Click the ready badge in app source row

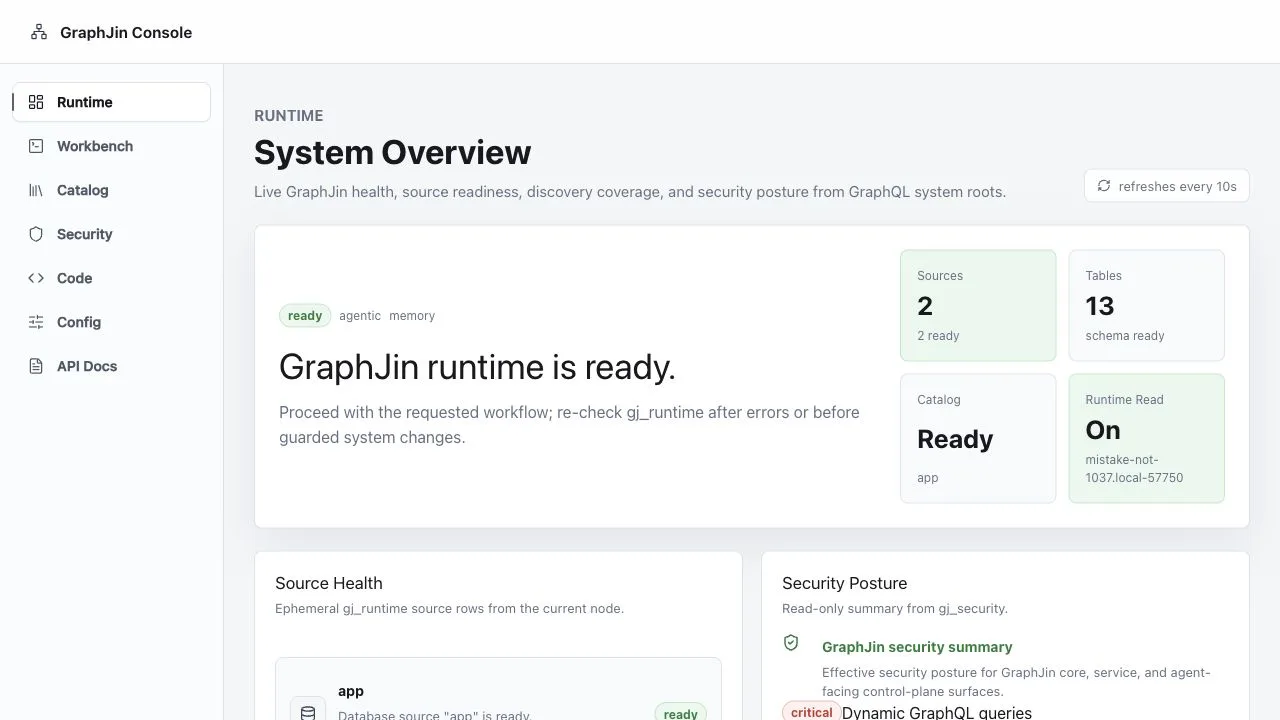pos(681,713)
